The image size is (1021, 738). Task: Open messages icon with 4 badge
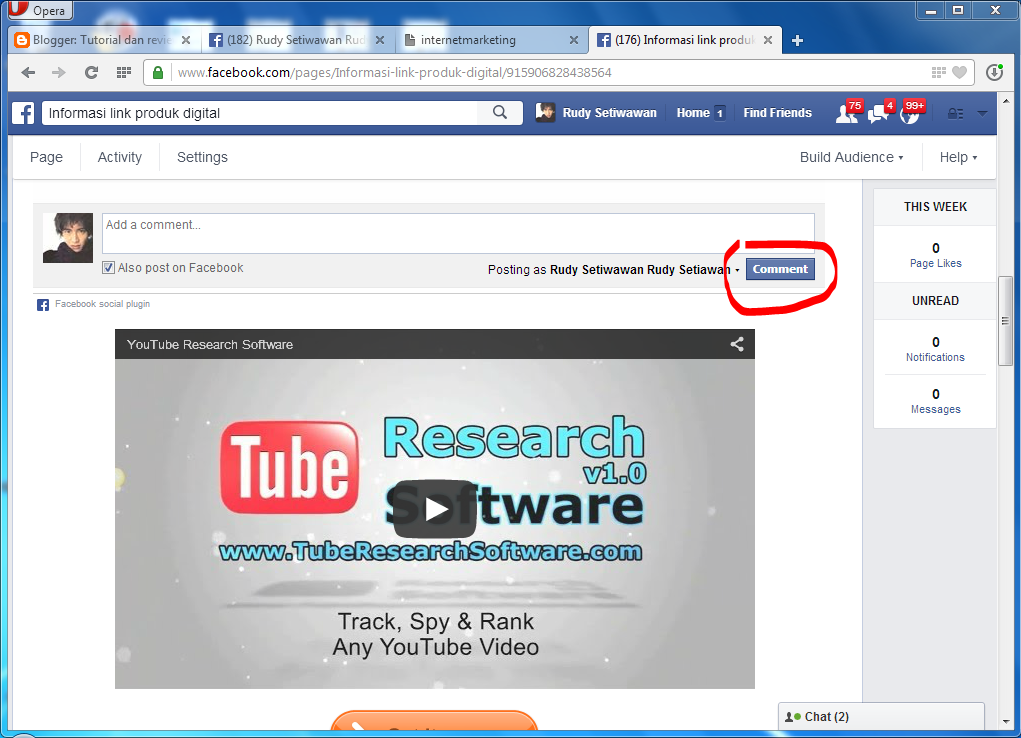point(878,113)
